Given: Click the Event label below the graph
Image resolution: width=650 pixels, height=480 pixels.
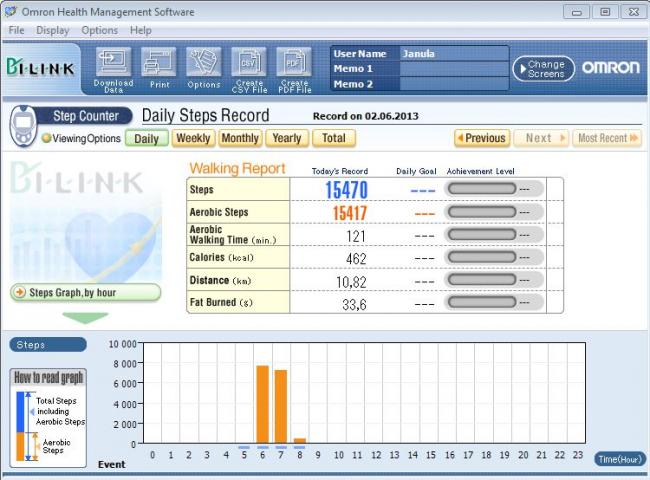Looking at the screenshot, I should pos(112,464).
